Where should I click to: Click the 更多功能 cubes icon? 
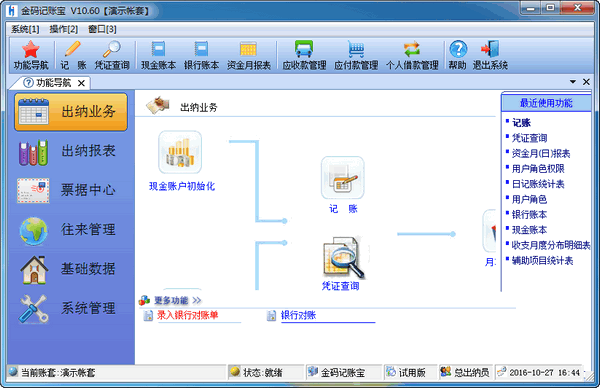(144, 300)
